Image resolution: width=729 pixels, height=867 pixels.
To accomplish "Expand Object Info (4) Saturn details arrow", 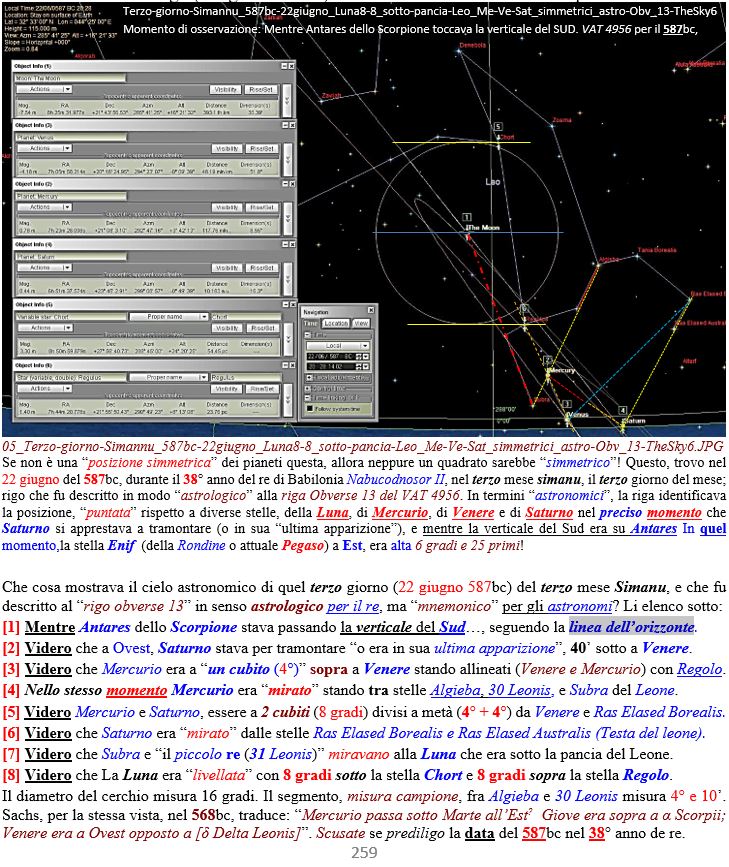I will click(x=288, y=280).
